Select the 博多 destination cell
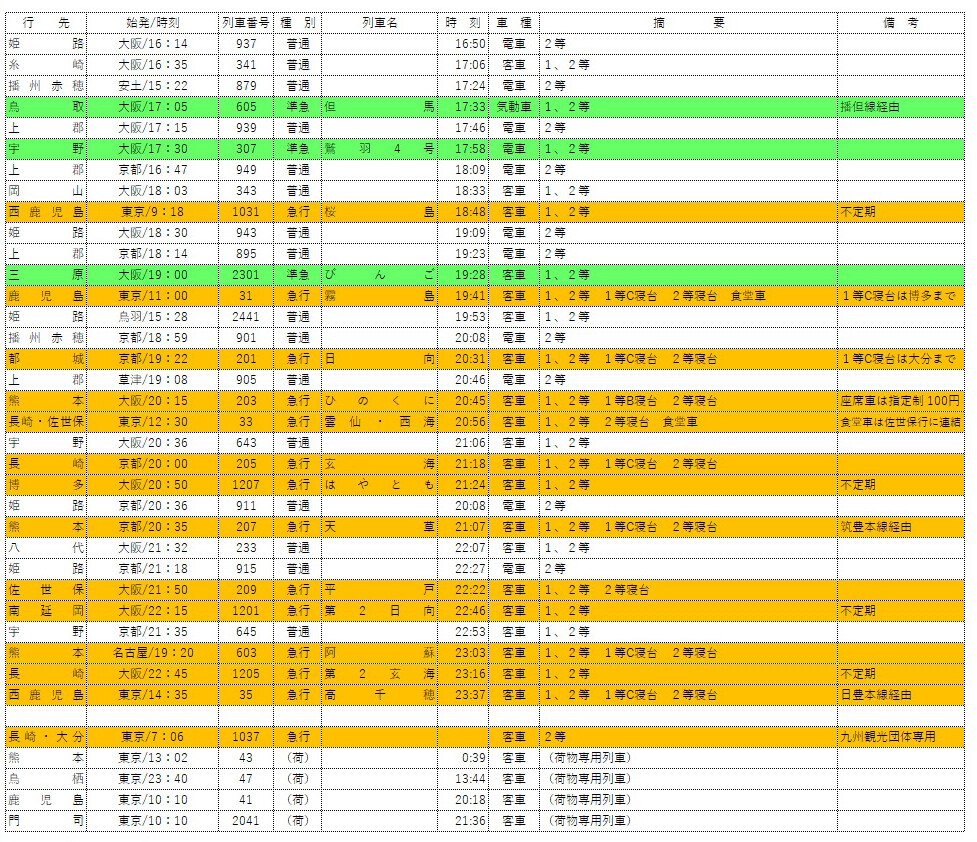This screenshot has height=842, width=977. [x=46, y=485]
